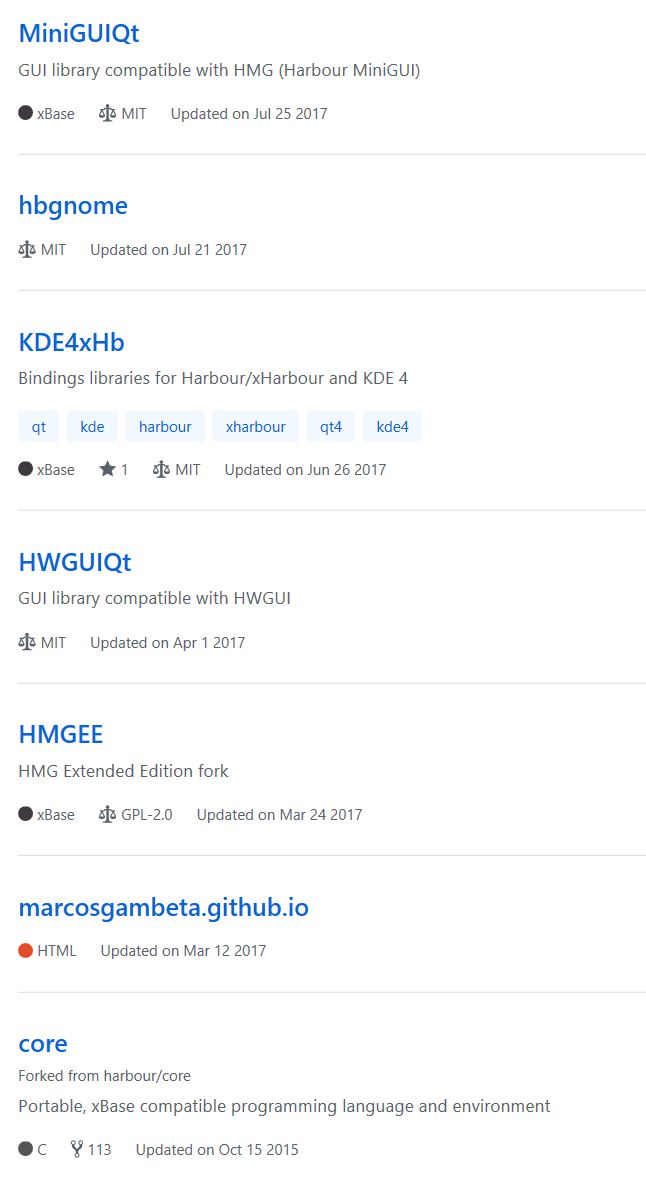Click the xBase language dot on MiniGUIQt
646x1188 pixels.
point(26,113)
